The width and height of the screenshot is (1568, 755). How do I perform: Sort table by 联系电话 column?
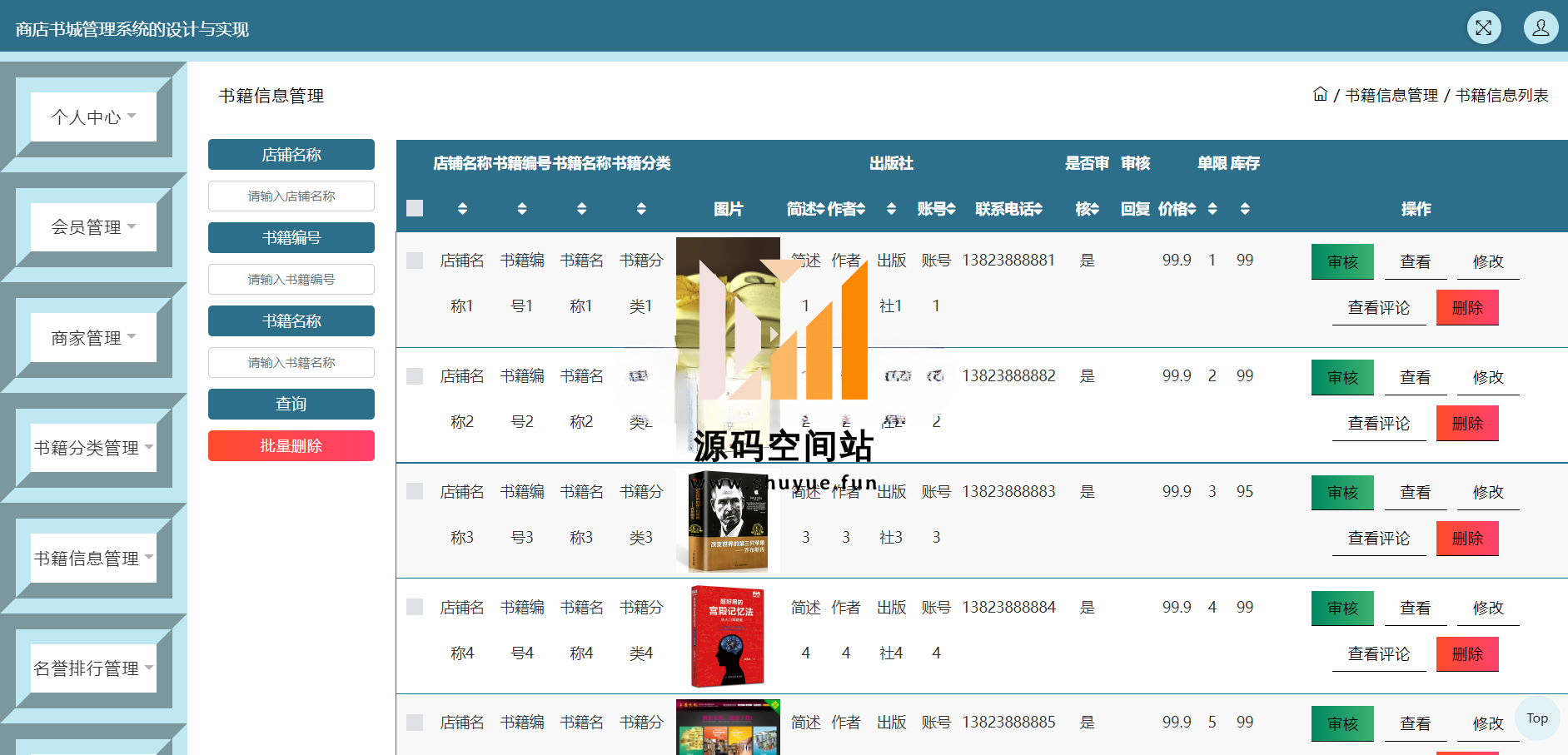click(1038, 209)
